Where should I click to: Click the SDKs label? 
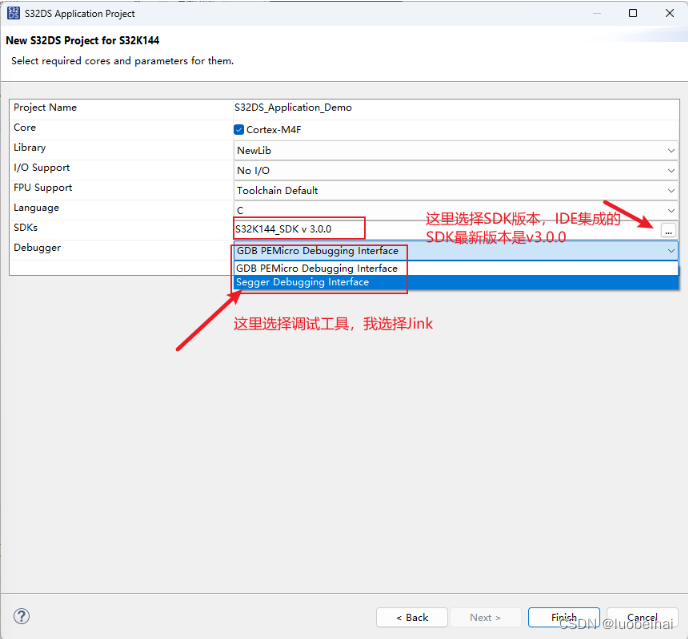click(25, 228)
